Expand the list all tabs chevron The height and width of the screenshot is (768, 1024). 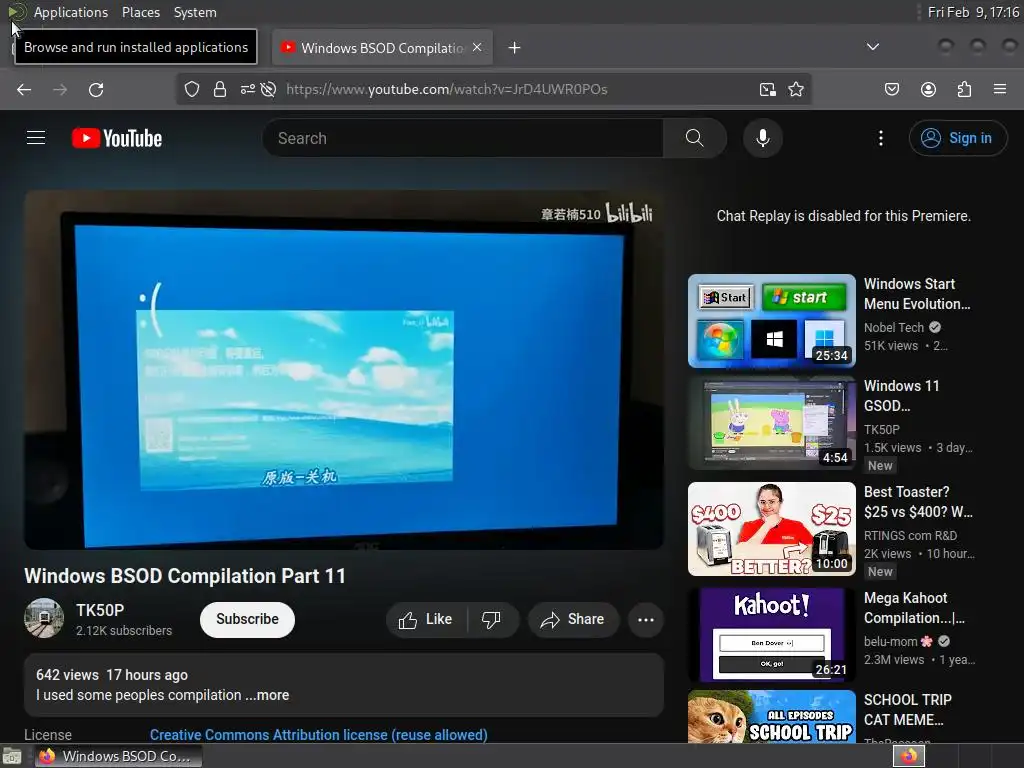pyautogui.click(x=872, y=47)
